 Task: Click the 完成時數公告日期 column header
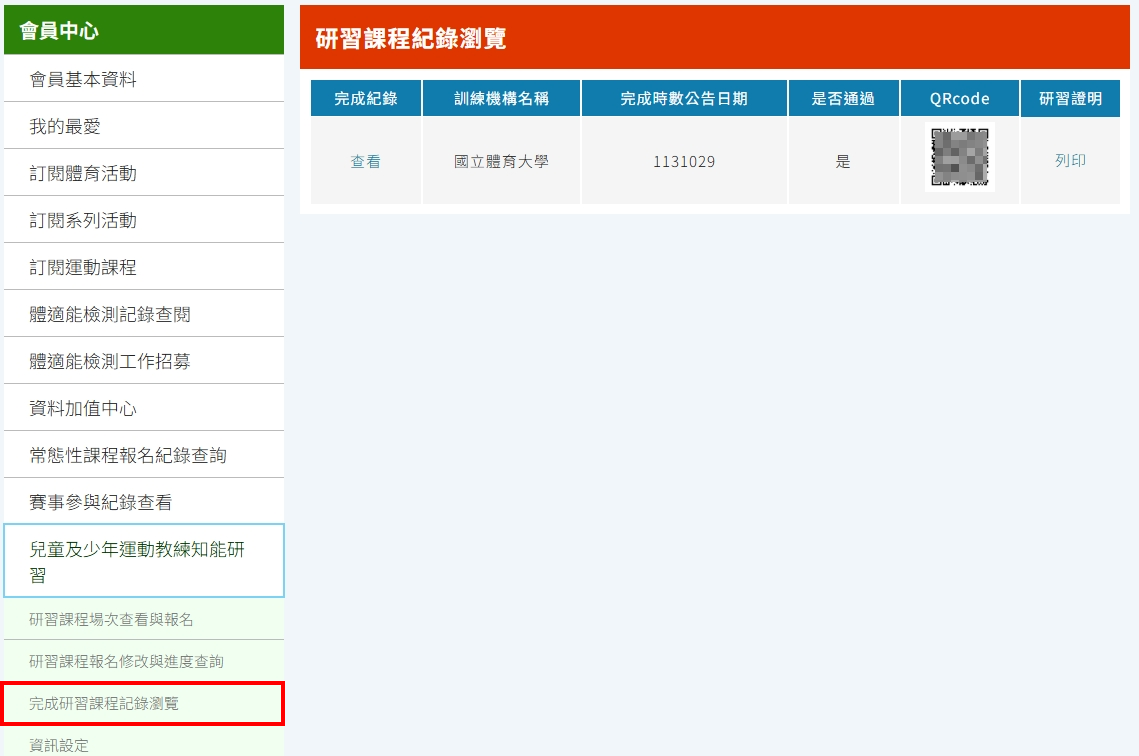tap(684, 98)
